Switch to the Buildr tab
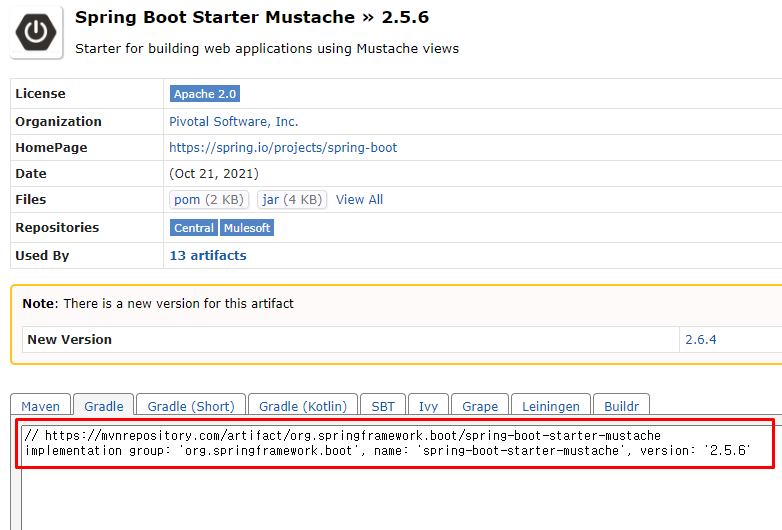 pyautogui.click(x=621, y=406)
